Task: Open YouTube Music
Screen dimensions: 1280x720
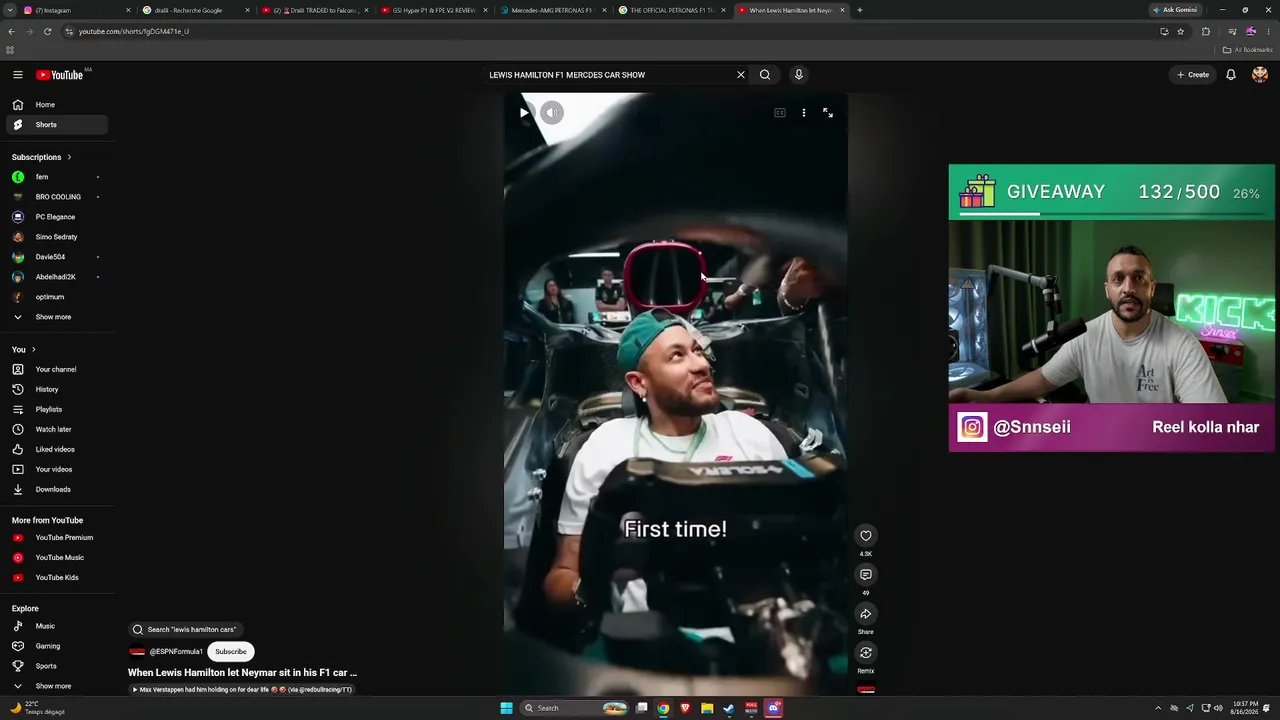Action: click(x=56, y=558)
